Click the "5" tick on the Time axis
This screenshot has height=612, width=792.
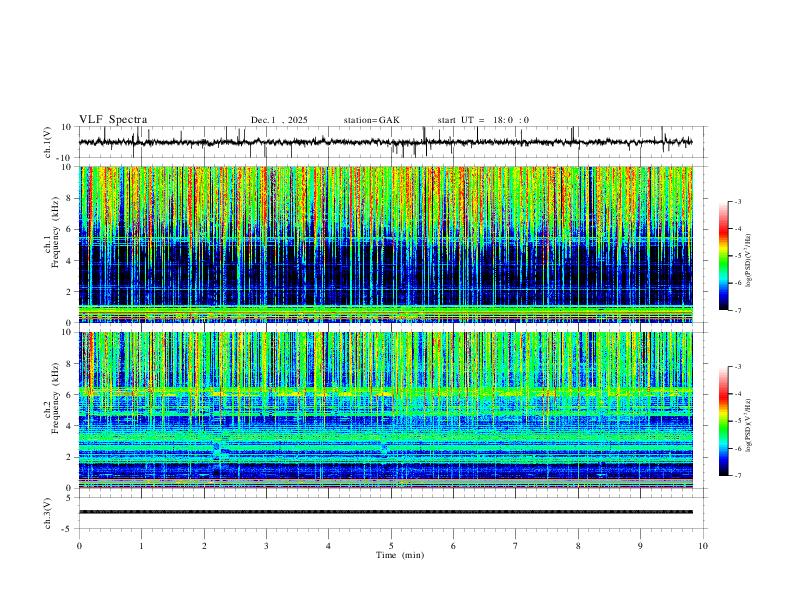coord(391,546)
